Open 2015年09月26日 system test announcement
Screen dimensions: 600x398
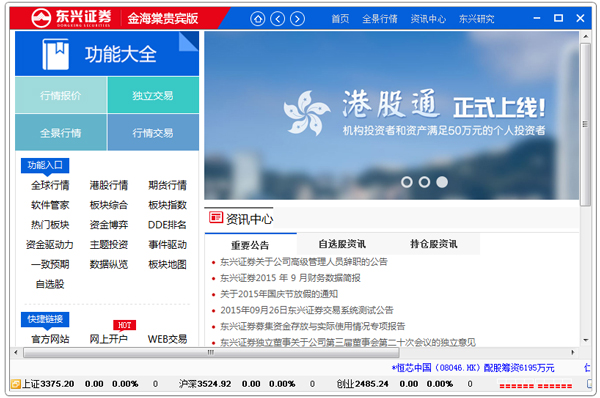pyautogui.click(x=307, y=310)
